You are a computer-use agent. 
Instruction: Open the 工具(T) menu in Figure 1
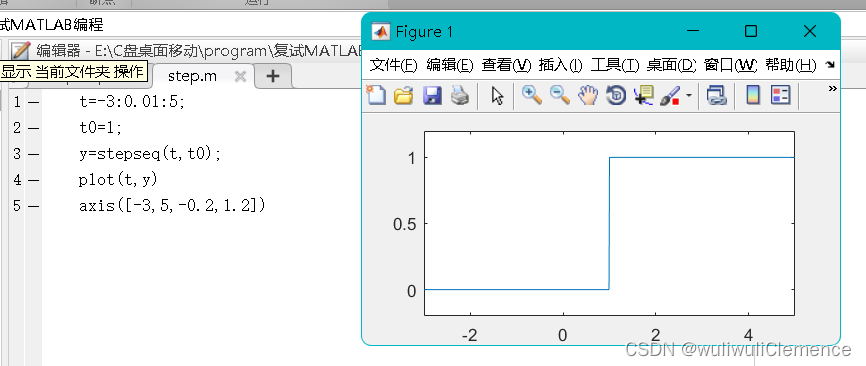(615, 65)
